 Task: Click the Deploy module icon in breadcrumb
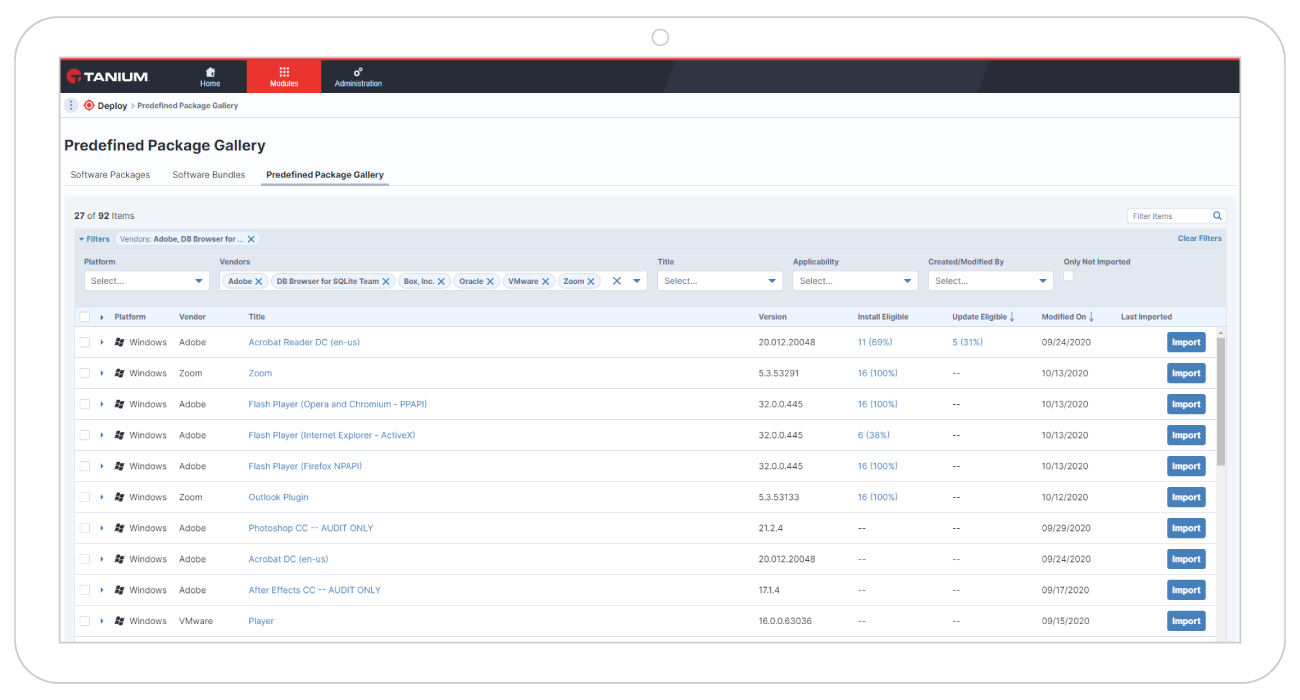tap(89, 105)
